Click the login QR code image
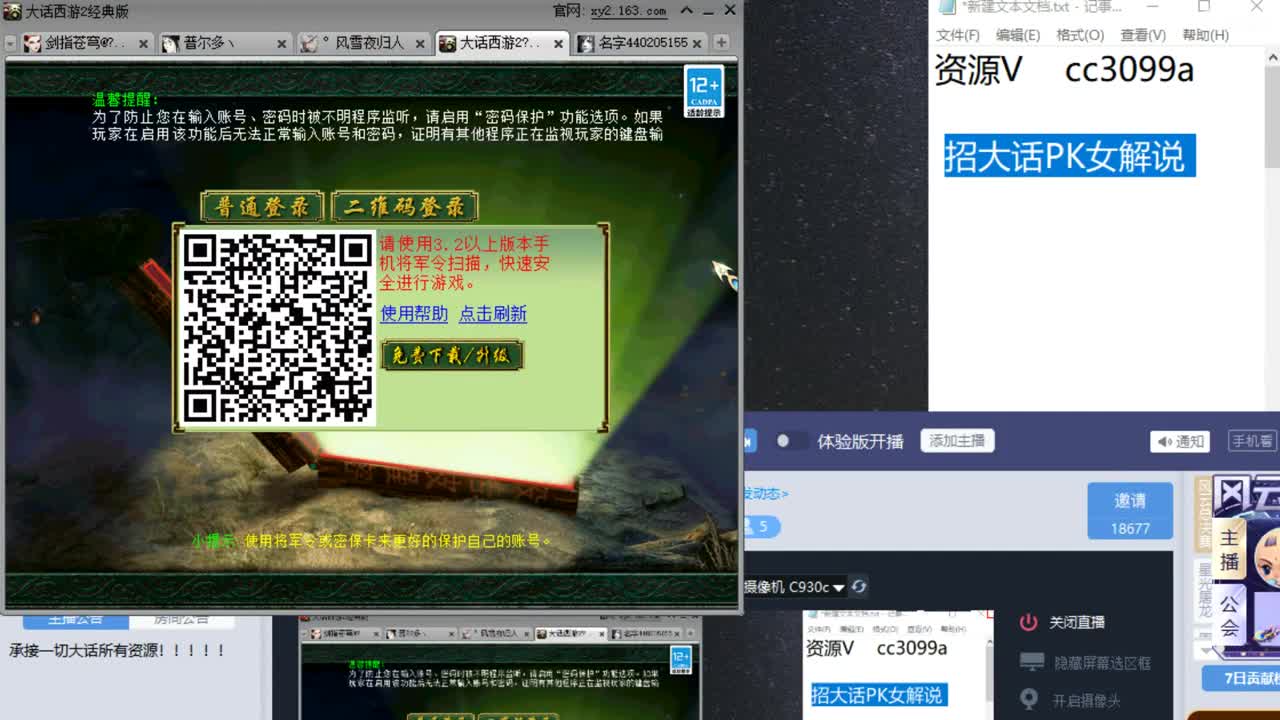The width and height of the screenshot is (1280, 720). (x=278, y=328)
